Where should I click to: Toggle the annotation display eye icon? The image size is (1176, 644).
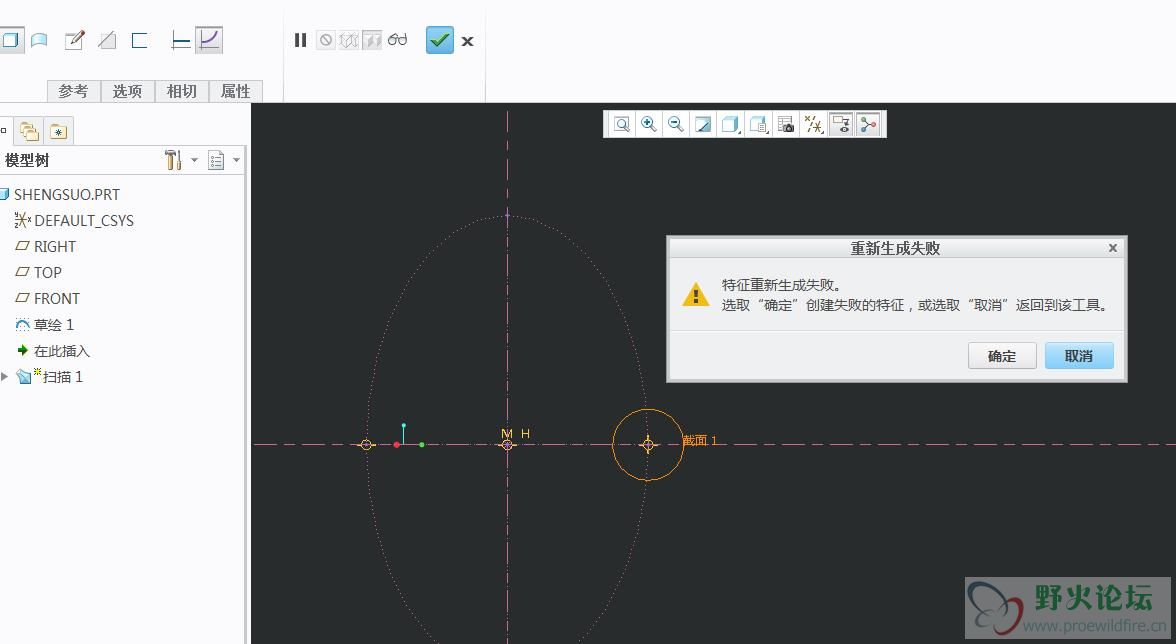tap(842, 124)
